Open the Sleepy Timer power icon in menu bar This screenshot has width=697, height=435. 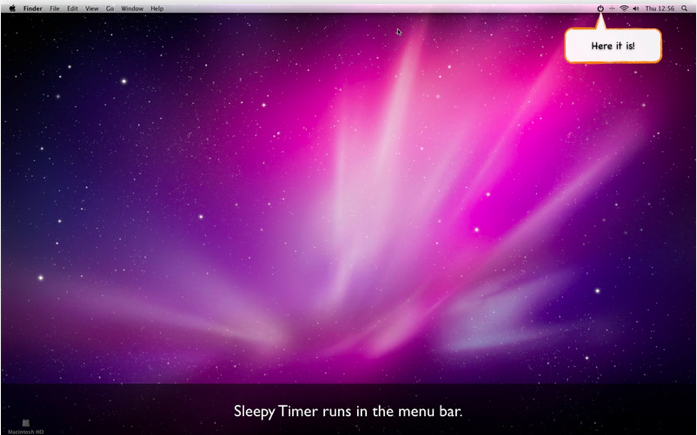point(600,8)
